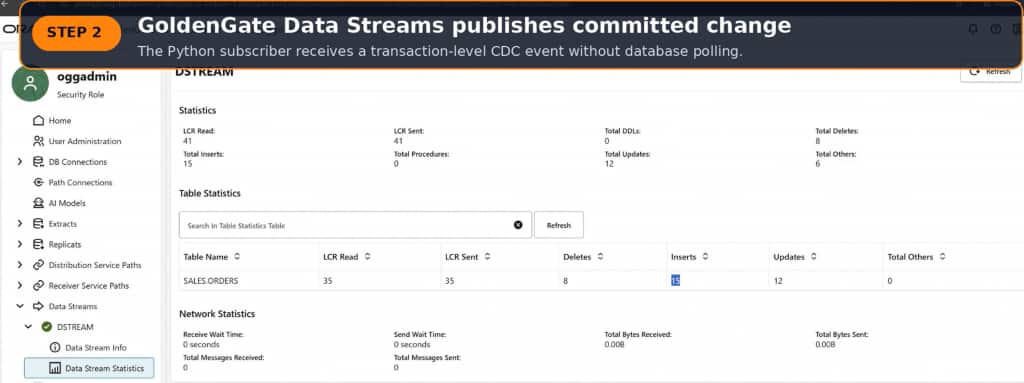The width and height of the screenshot is (1024, 383).
Task: Click the Table Statistics section heading
Action: 210,193
